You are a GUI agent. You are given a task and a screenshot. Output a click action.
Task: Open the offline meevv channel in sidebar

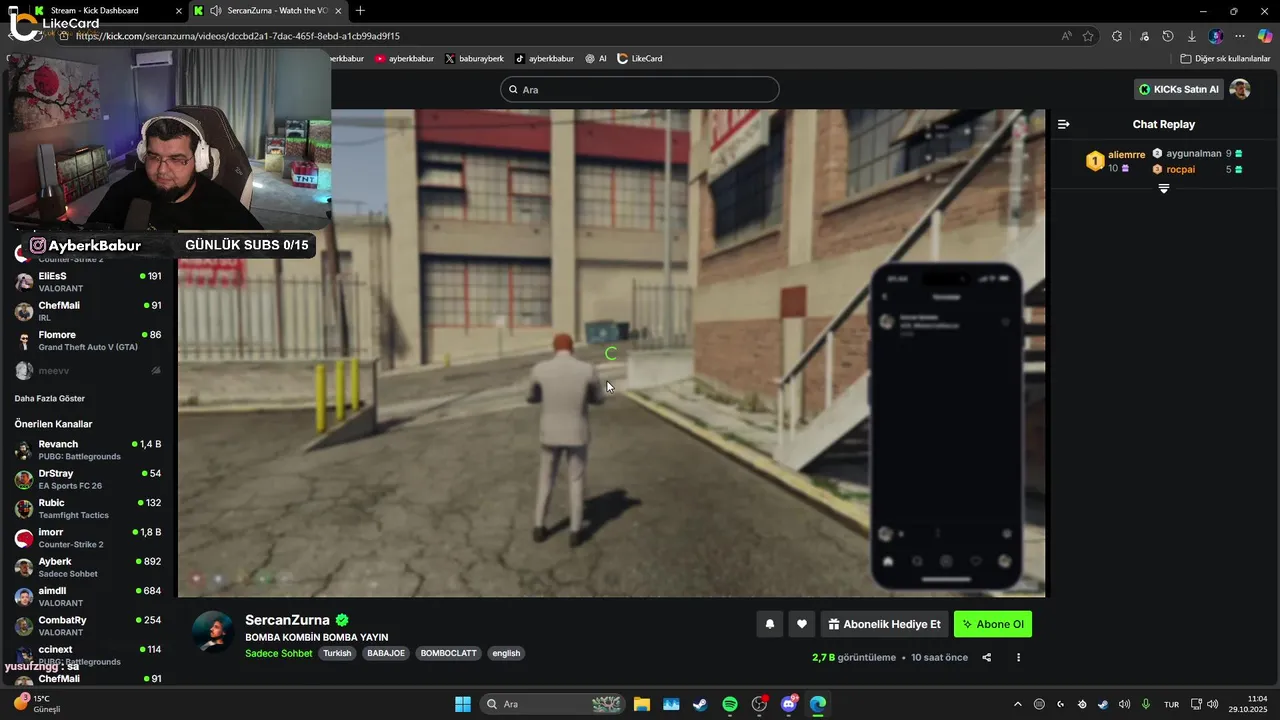tap(88, 370)
